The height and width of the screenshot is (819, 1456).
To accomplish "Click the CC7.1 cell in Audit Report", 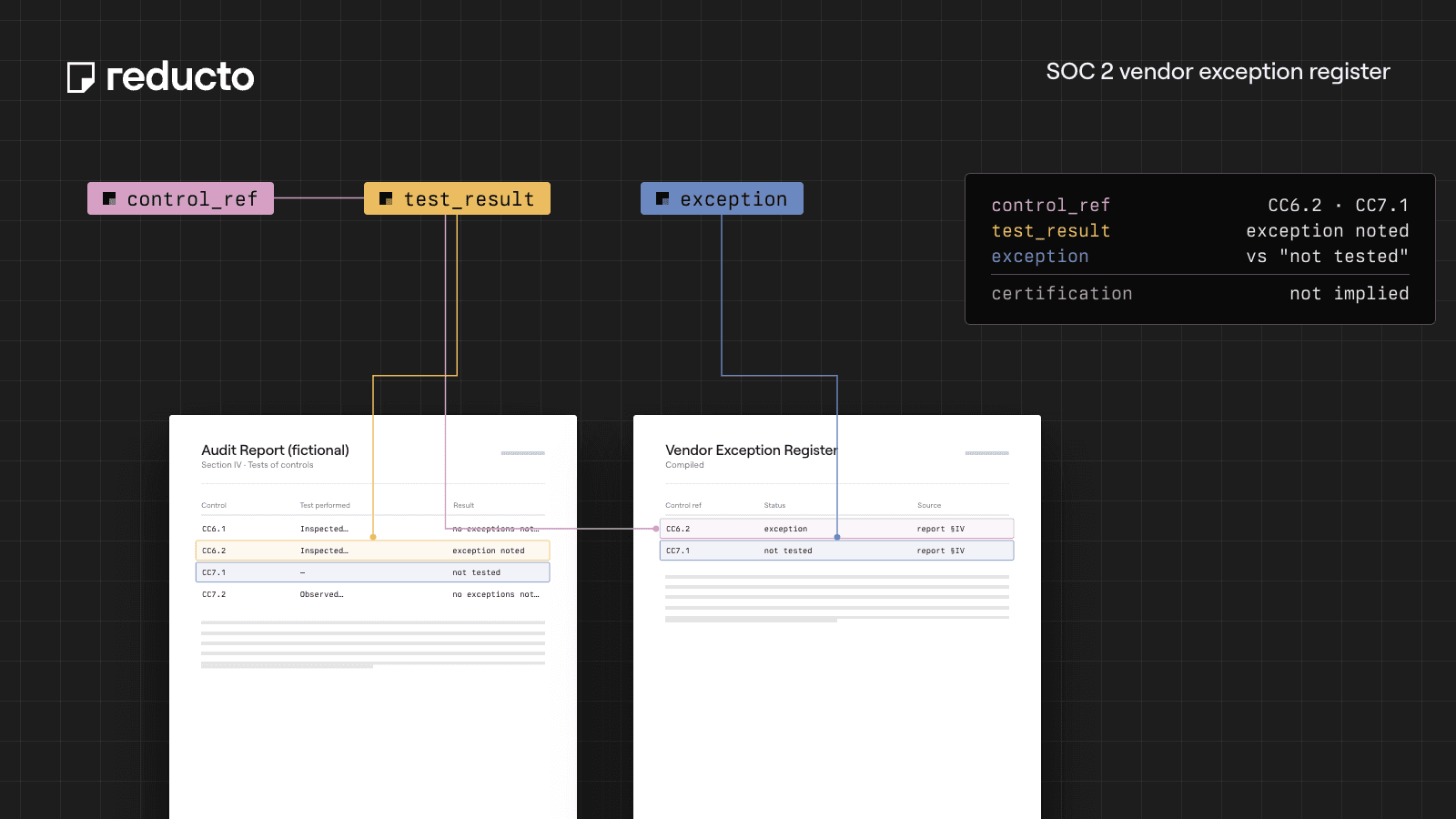I will tap(214, 572).
